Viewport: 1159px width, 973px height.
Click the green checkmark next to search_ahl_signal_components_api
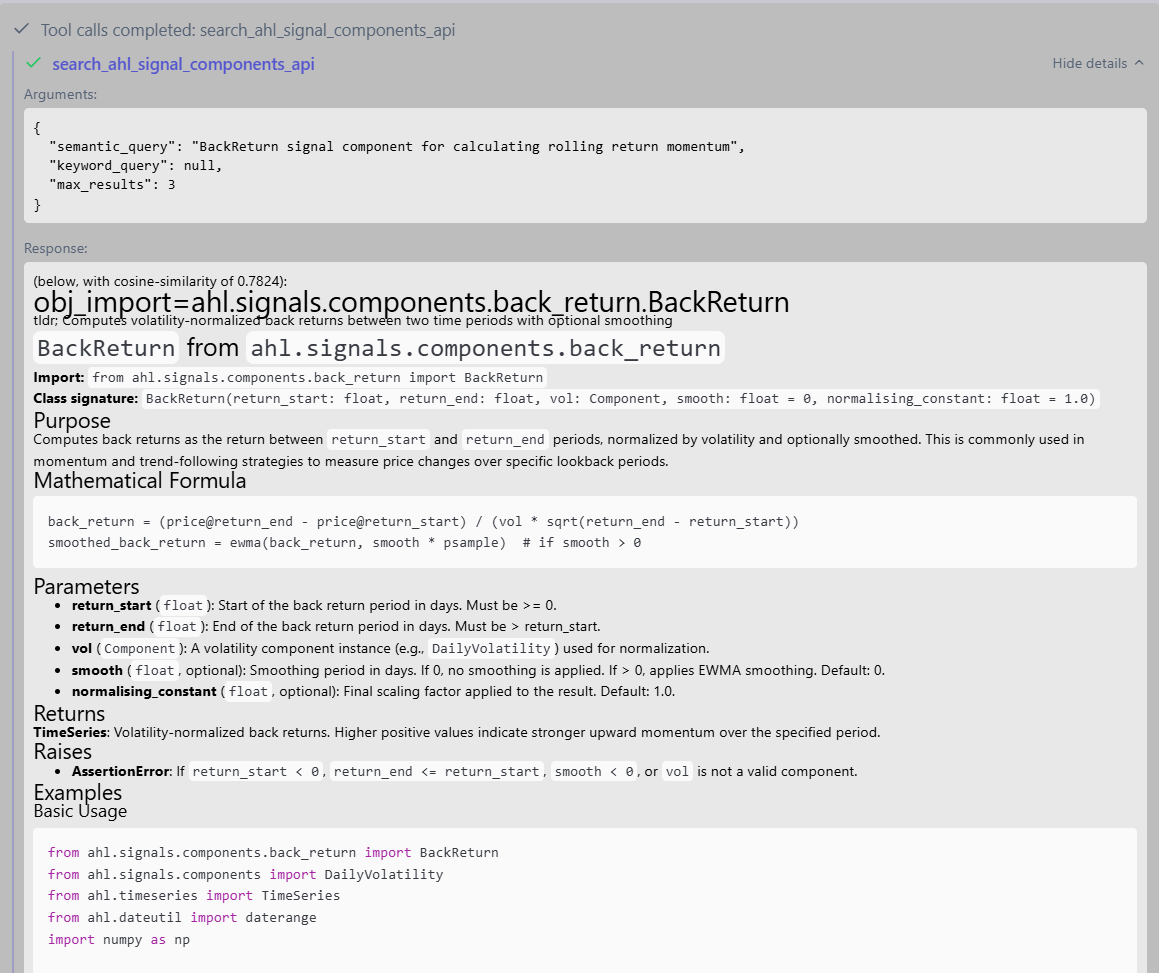coord(33,64)
